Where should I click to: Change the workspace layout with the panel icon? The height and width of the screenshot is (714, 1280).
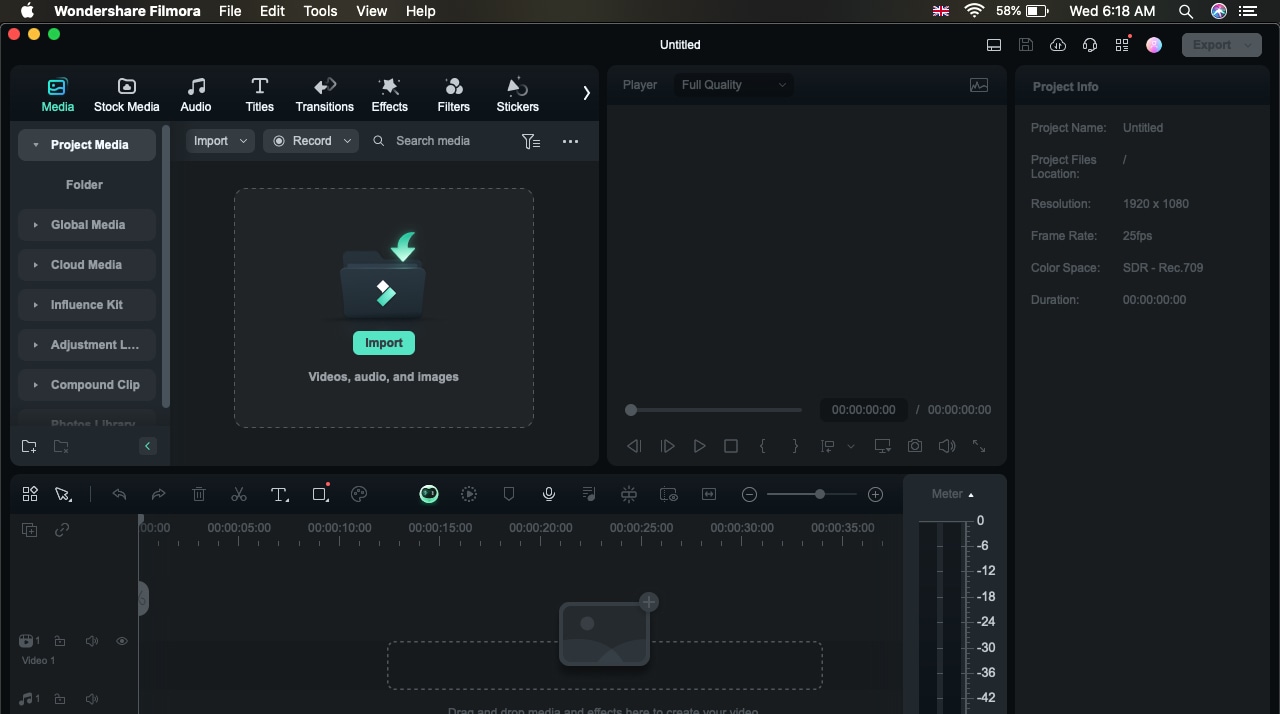(x=994, y=45)
